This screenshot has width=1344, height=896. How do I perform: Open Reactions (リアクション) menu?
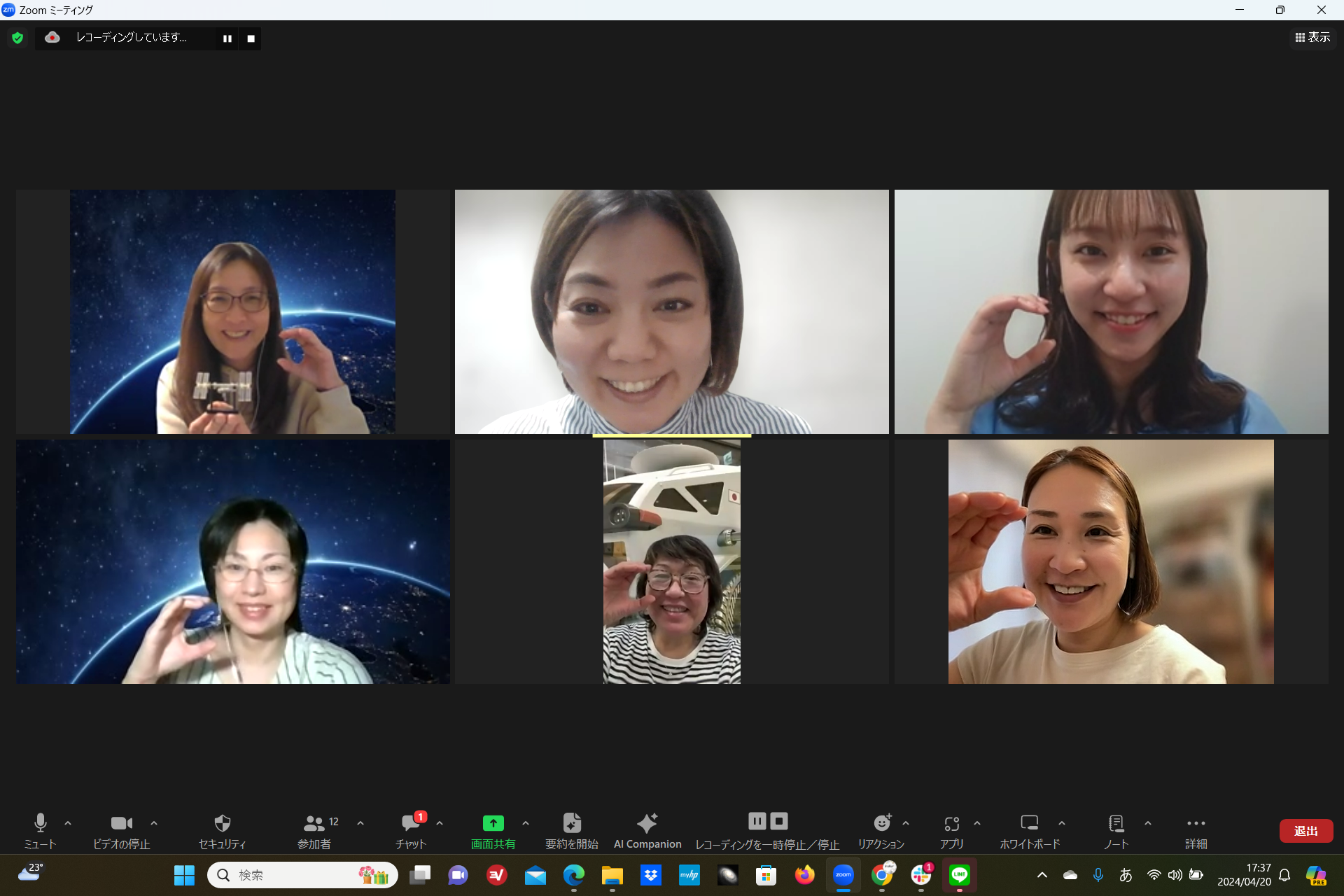point(881,823)
